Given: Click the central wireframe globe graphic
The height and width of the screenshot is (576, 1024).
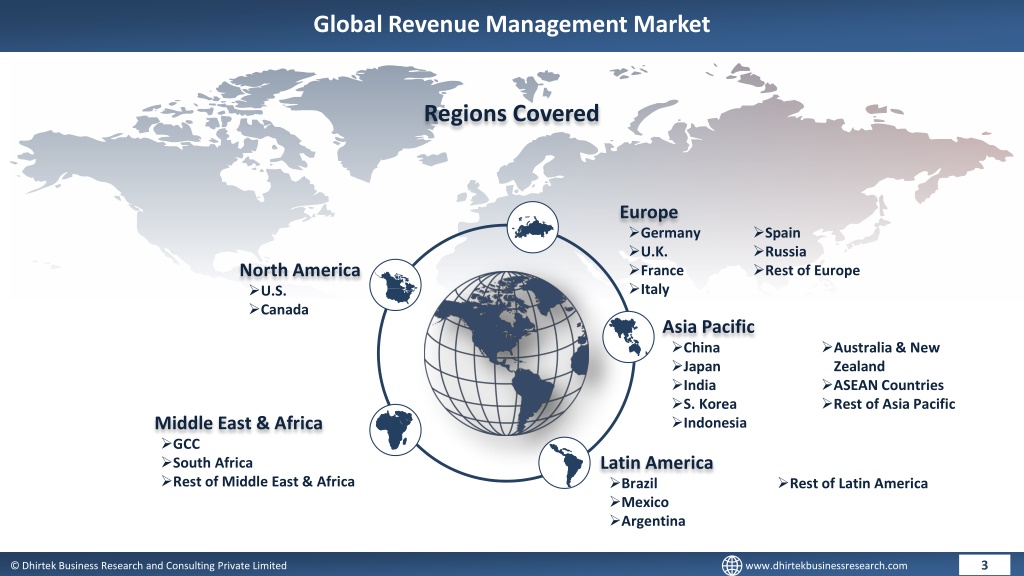Looking at the screenshot, I should click(507, 353).
